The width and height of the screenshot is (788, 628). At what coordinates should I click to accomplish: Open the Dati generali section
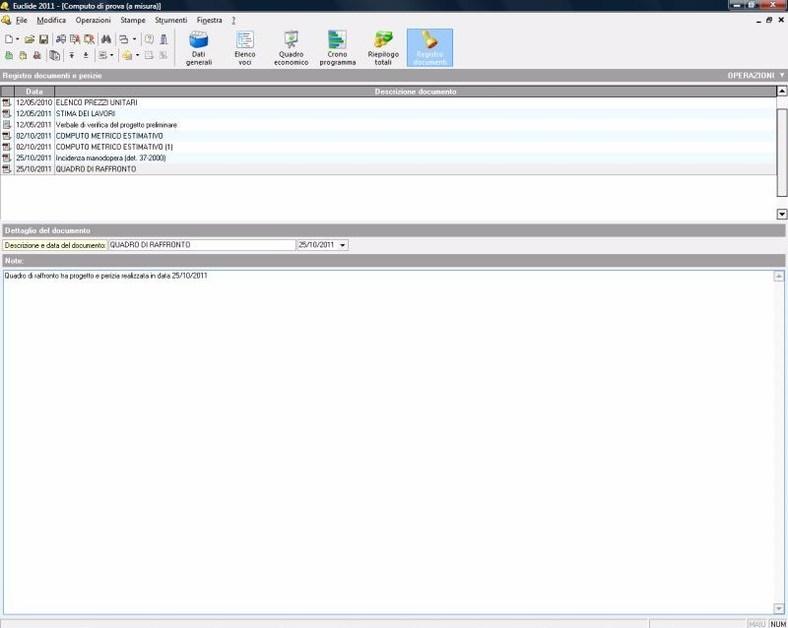[x=199, y=47]
